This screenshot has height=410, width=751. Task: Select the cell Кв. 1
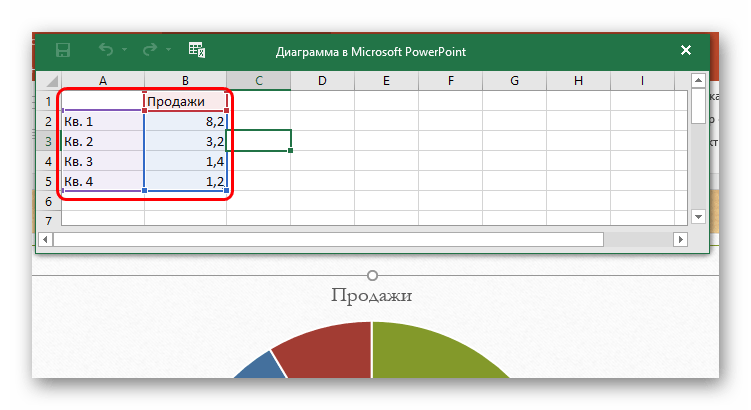(x=103, y=121)
